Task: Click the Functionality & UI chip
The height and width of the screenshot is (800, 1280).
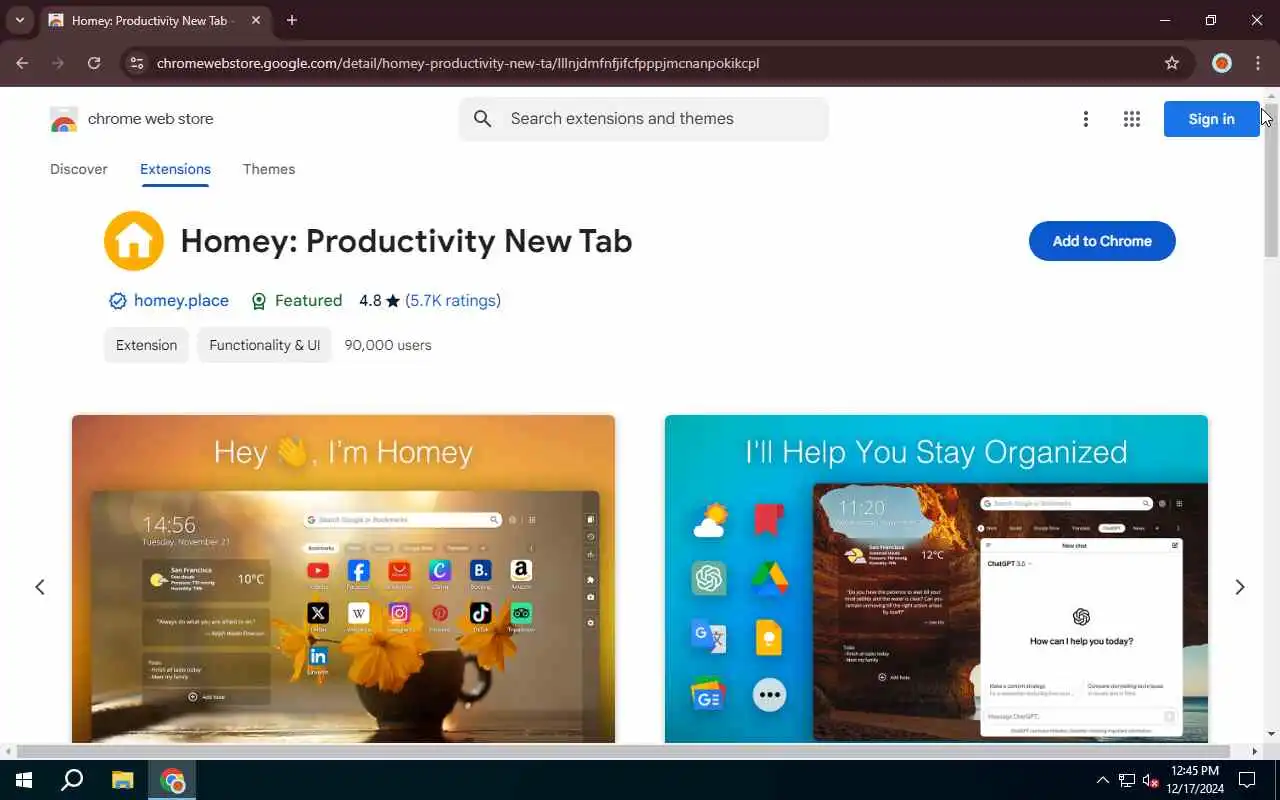Action: [265, 345]
